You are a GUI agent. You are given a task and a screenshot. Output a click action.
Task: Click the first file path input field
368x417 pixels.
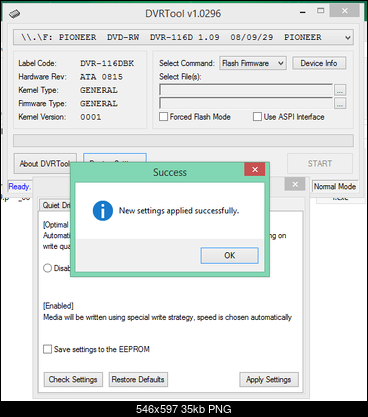coord(246,89)
